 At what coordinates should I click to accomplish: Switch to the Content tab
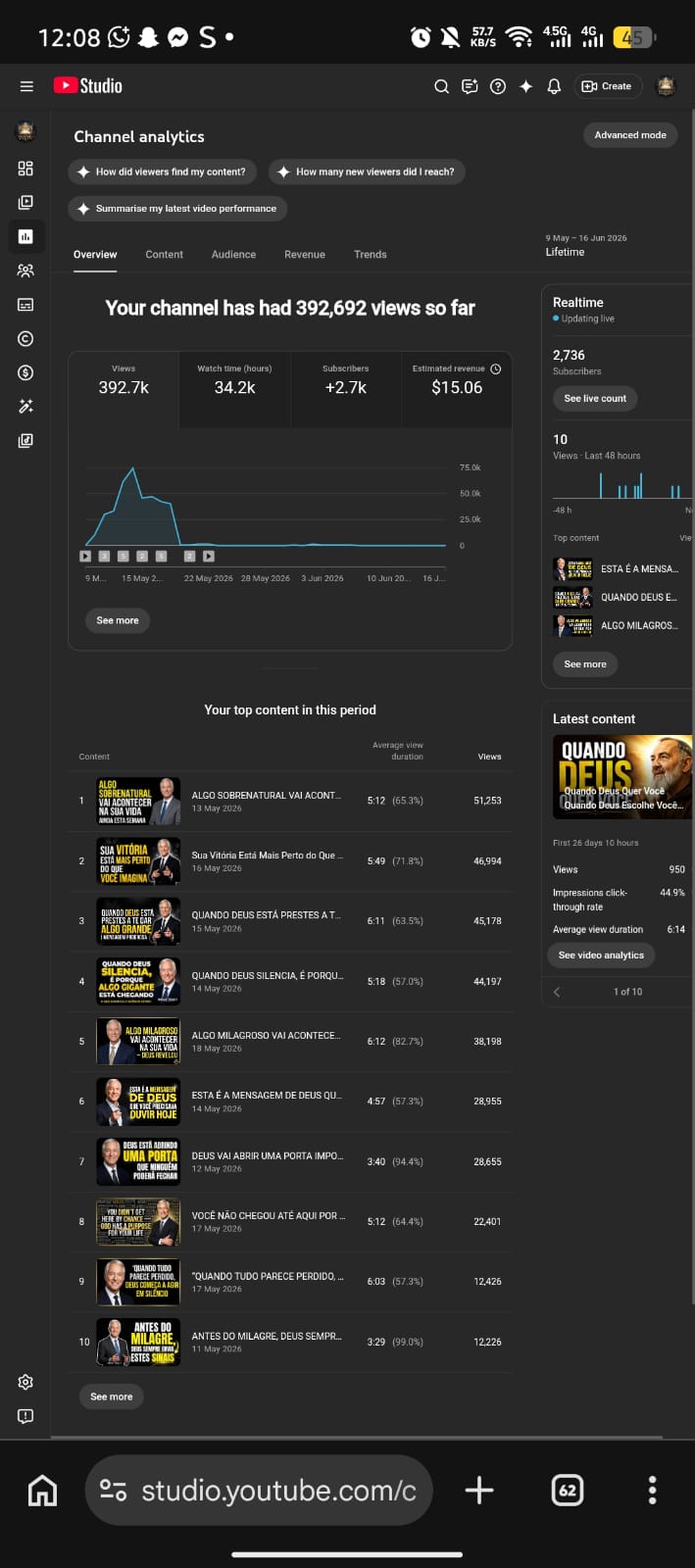click(164, 255)
